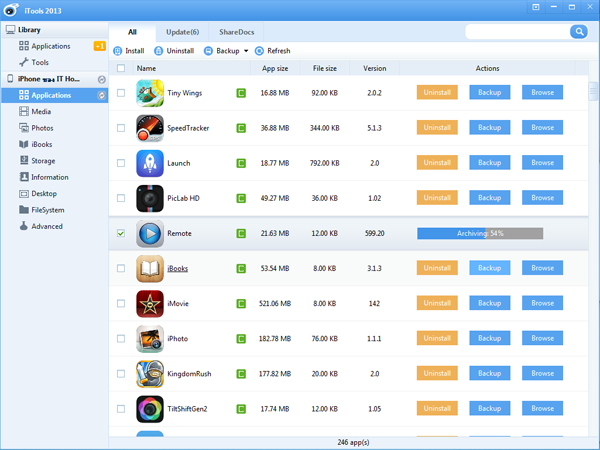Uncheck the Remote app checkbox
Image resolution: width=600 pixels, height=450 pixels.
point(121,233)
